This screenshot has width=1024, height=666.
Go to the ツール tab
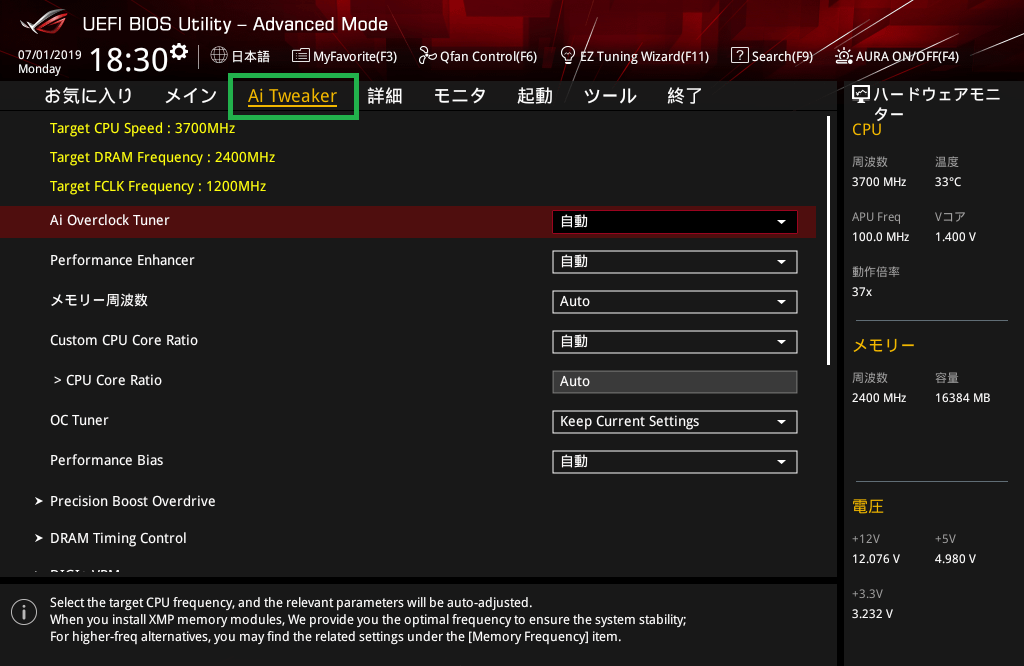tap(610, 96)
